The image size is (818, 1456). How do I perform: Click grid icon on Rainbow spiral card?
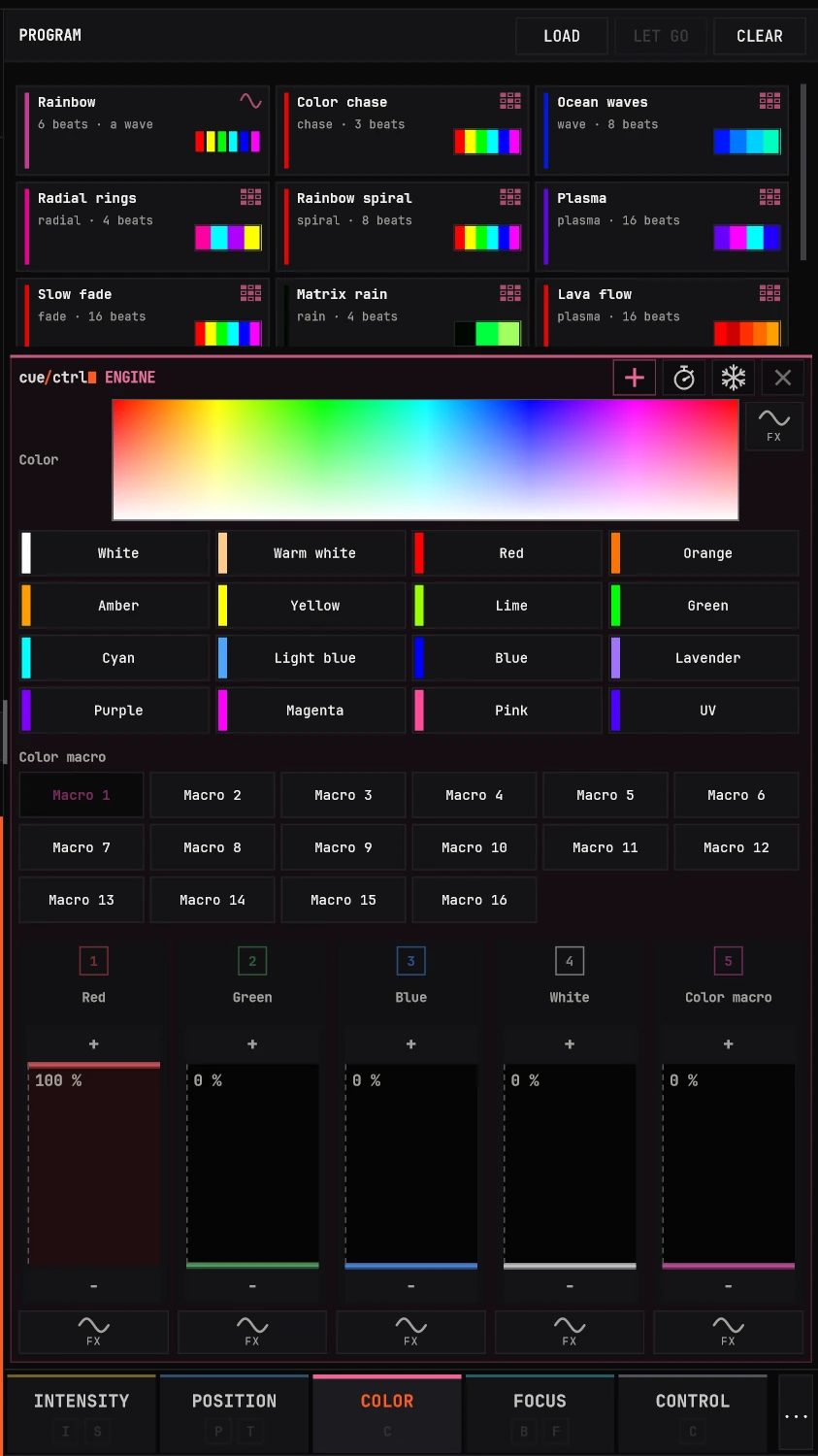pos(510,197)
